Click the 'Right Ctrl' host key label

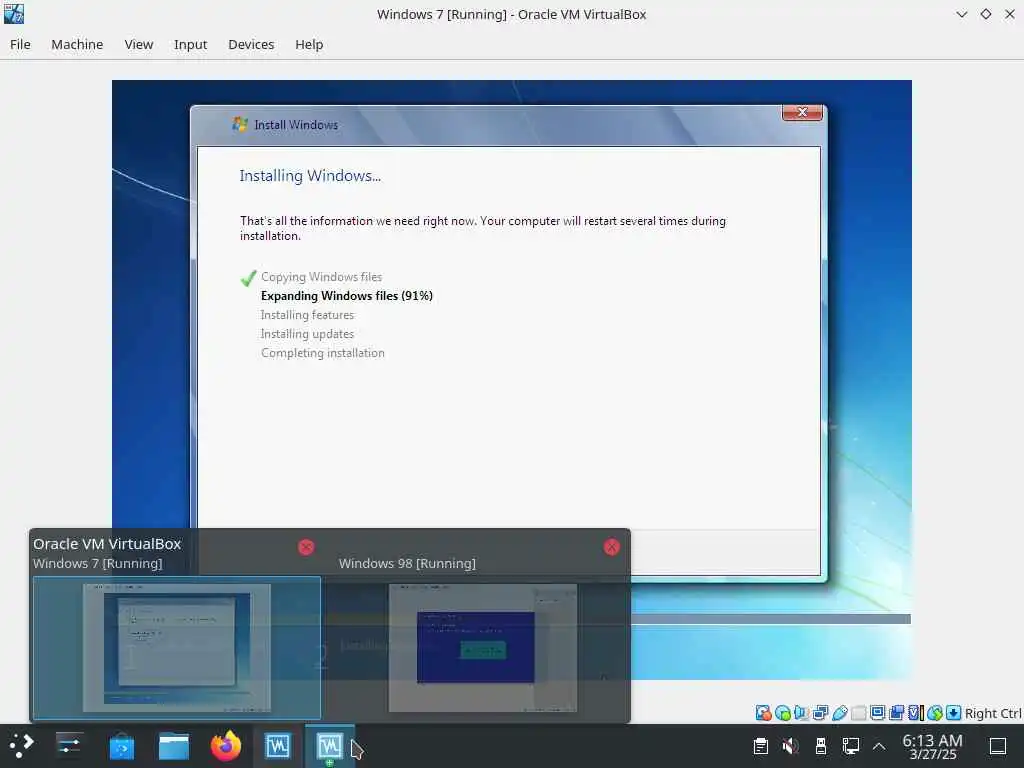993,713
